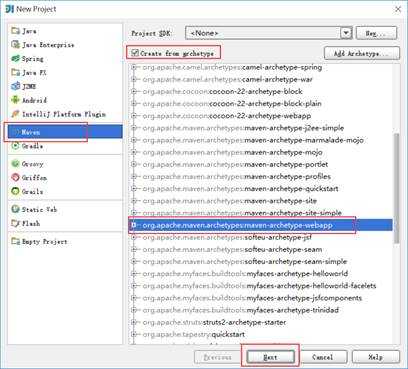Click the IntelliJ logo in title bar
The width and height of the screenshot is (408, 369).
[x=9, y=9]
